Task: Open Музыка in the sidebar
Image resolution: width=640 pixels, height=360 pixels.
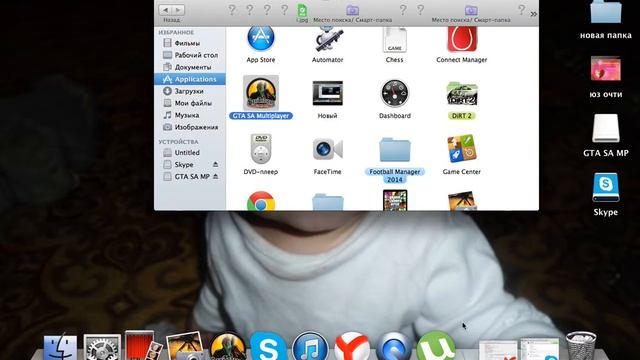Action: 181,115
